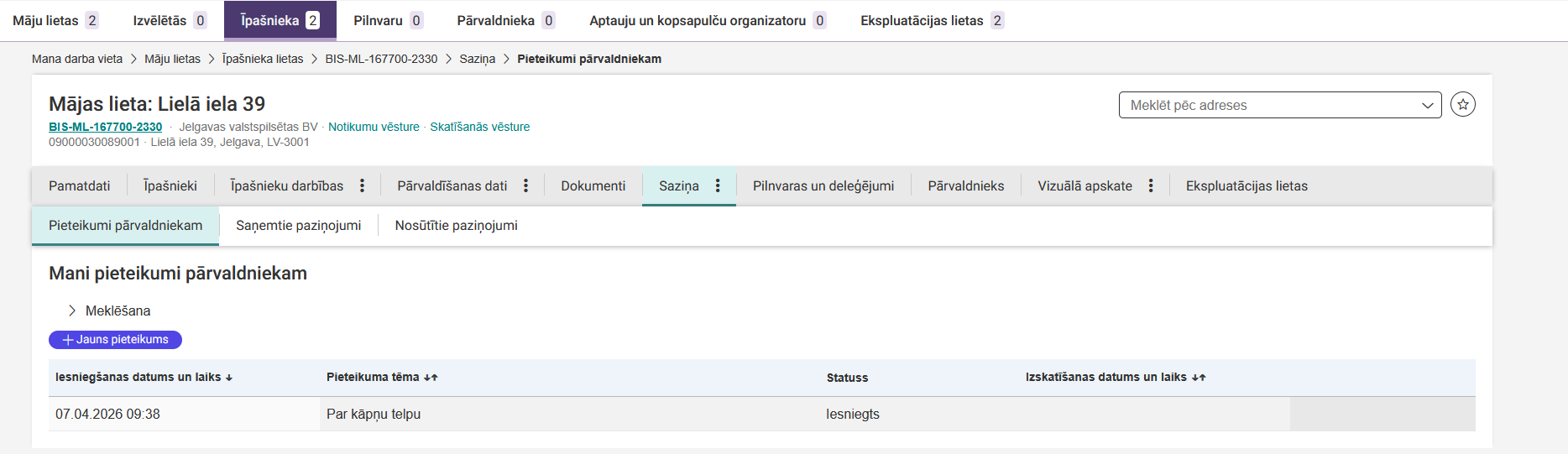Select the Statuss column header
The height and width of the screenshot is (454, 1568).
[847, 378]
